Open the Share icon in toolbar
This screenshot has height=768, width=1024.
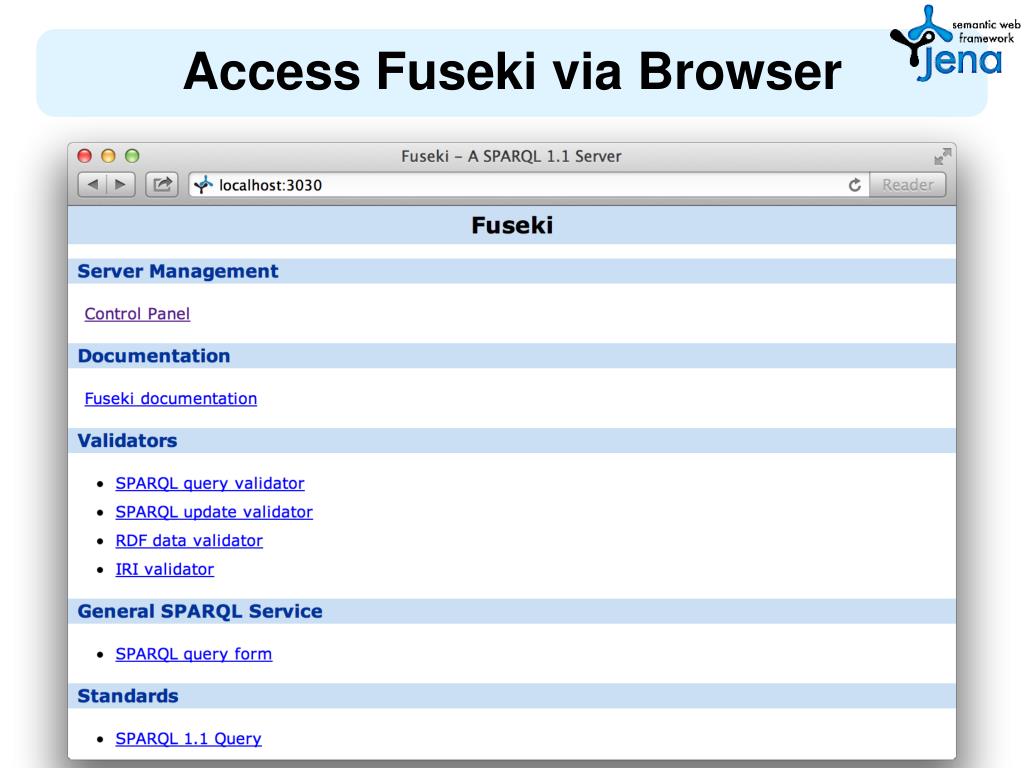tap(162, 185)
